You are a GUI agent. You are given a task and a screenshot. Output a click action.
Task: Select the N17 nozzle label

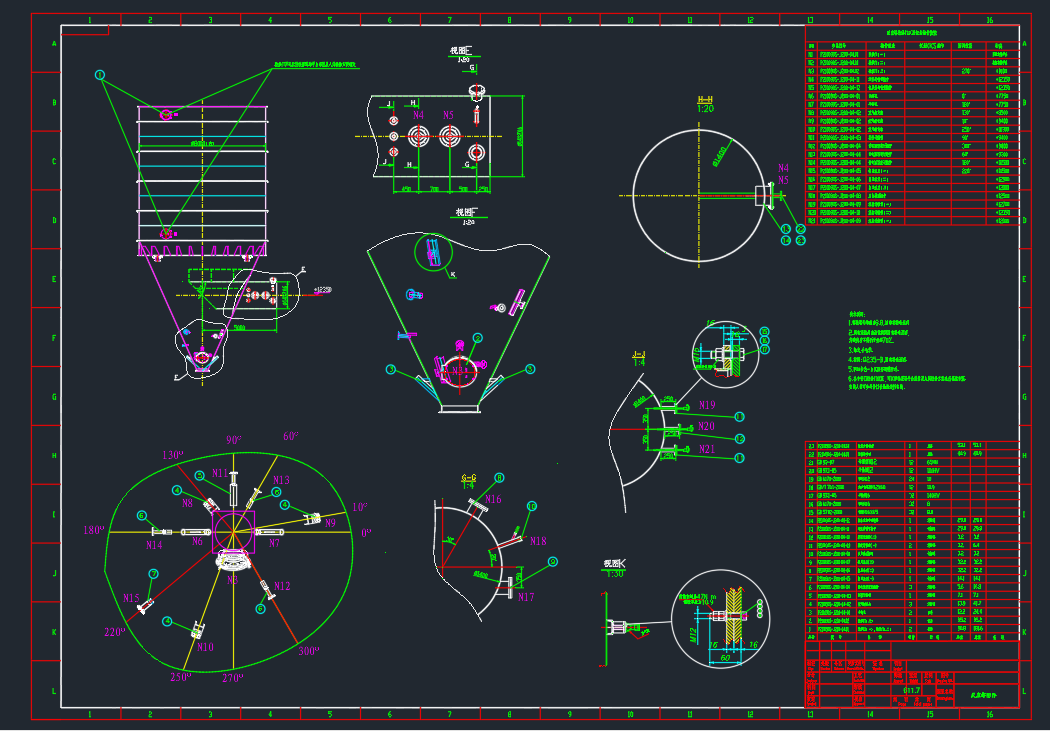coord(526,597)
